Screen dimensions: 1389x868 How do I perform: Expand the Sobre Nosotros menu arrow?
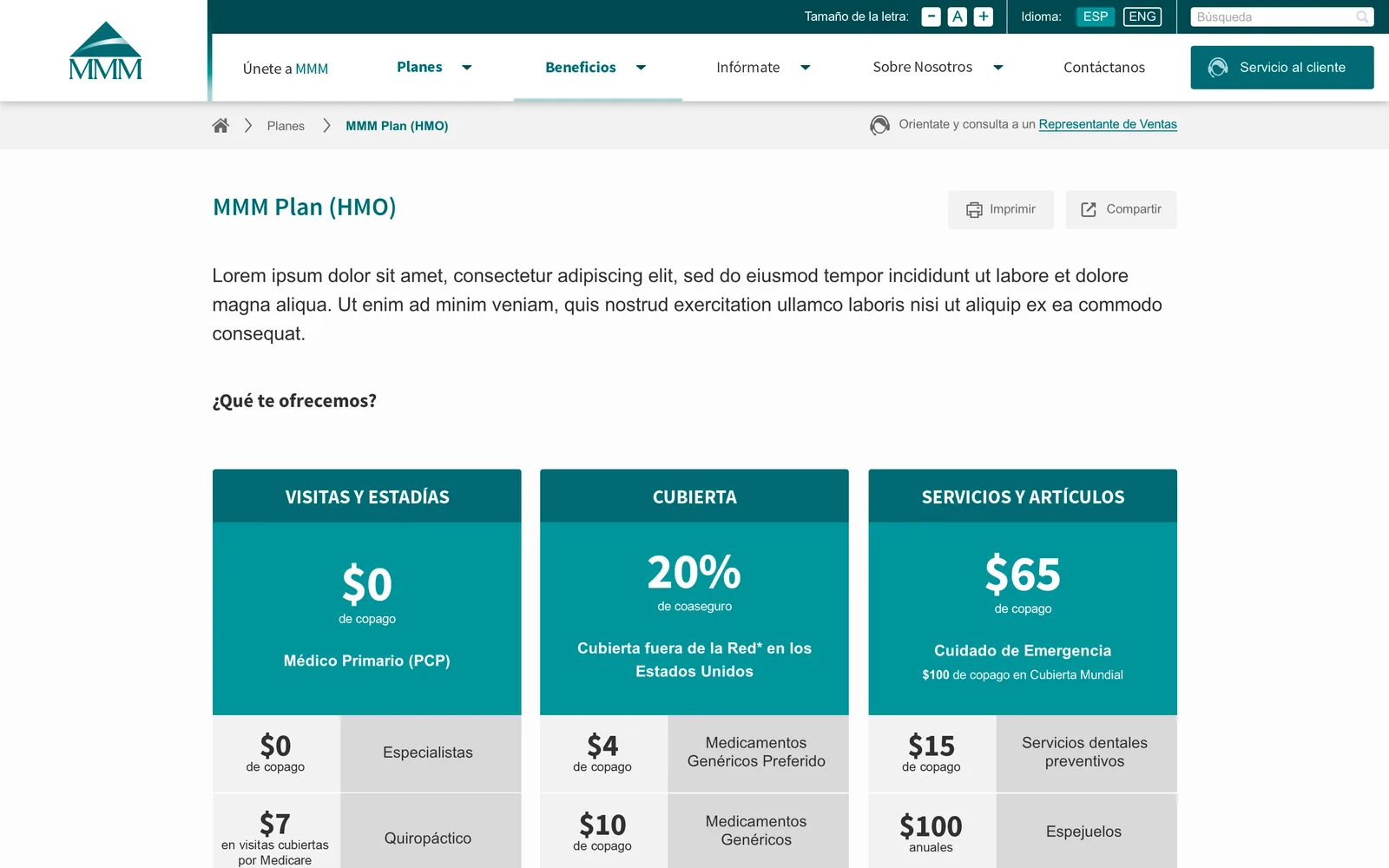(997, 68)
